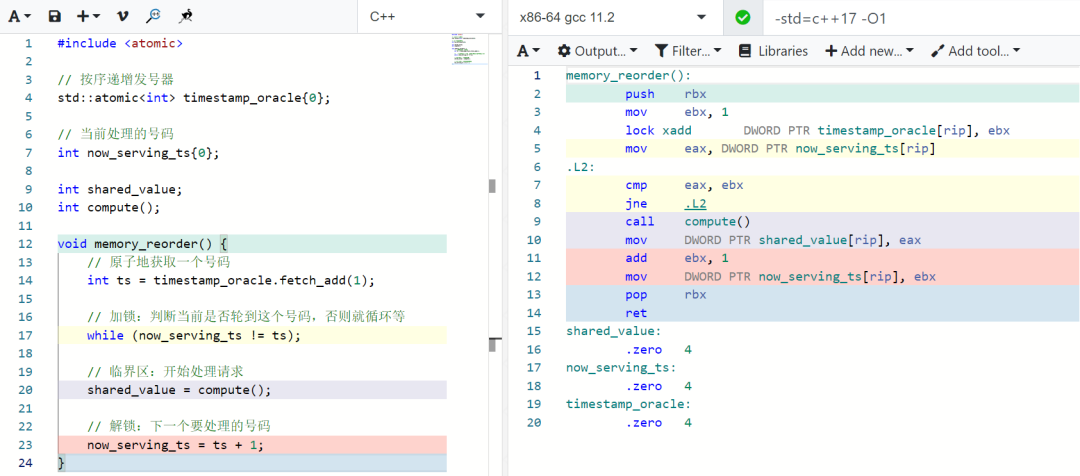The width and height of the screenshot is (1080, 476).
Task: Open the Filter options menu
Action: (688, 51)
